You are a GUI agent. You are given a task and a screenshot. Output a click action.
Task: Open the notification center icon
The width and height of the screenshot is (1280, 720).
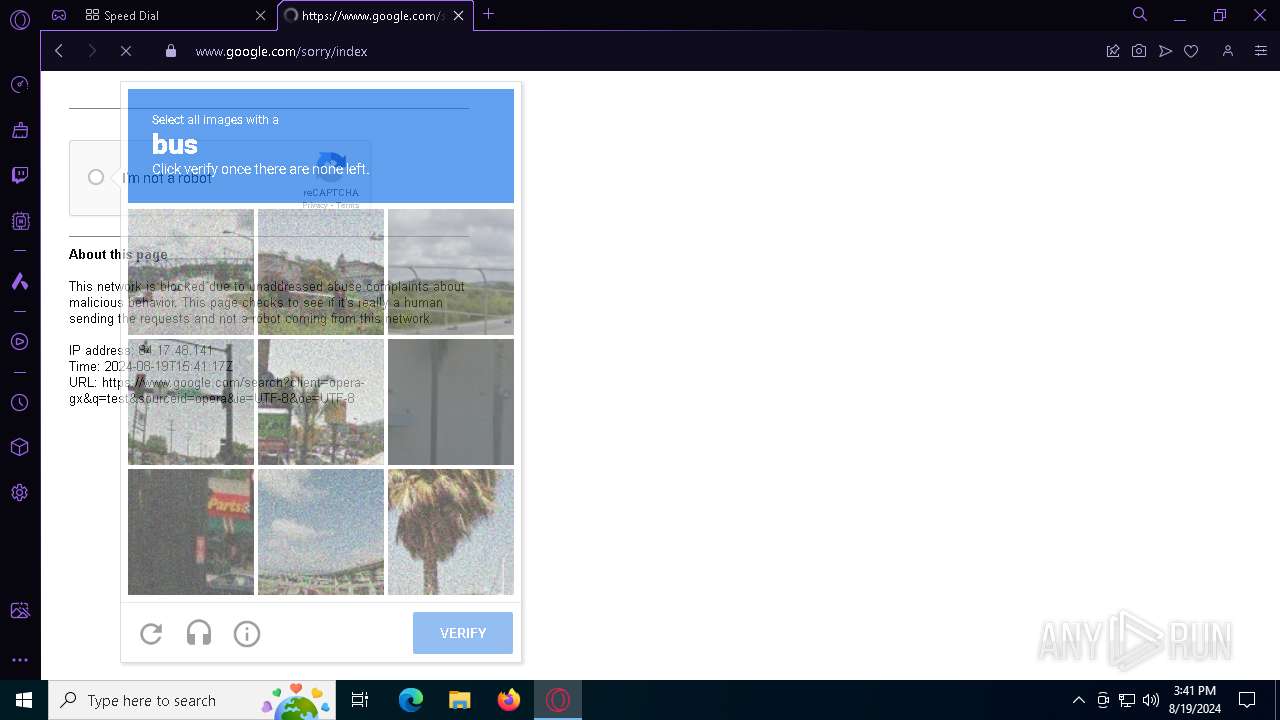1247,700
